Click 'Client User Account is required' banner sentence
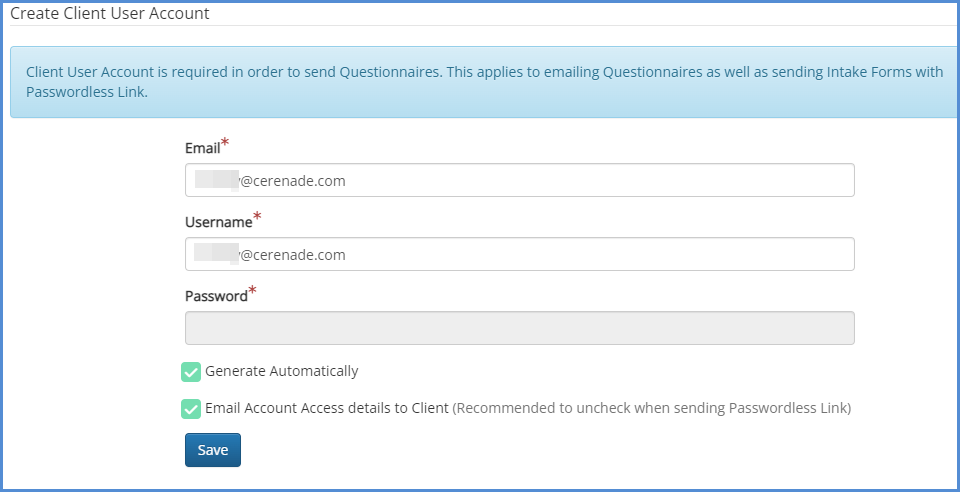Viewport: 960px width, 492px height. pos(180,71)
